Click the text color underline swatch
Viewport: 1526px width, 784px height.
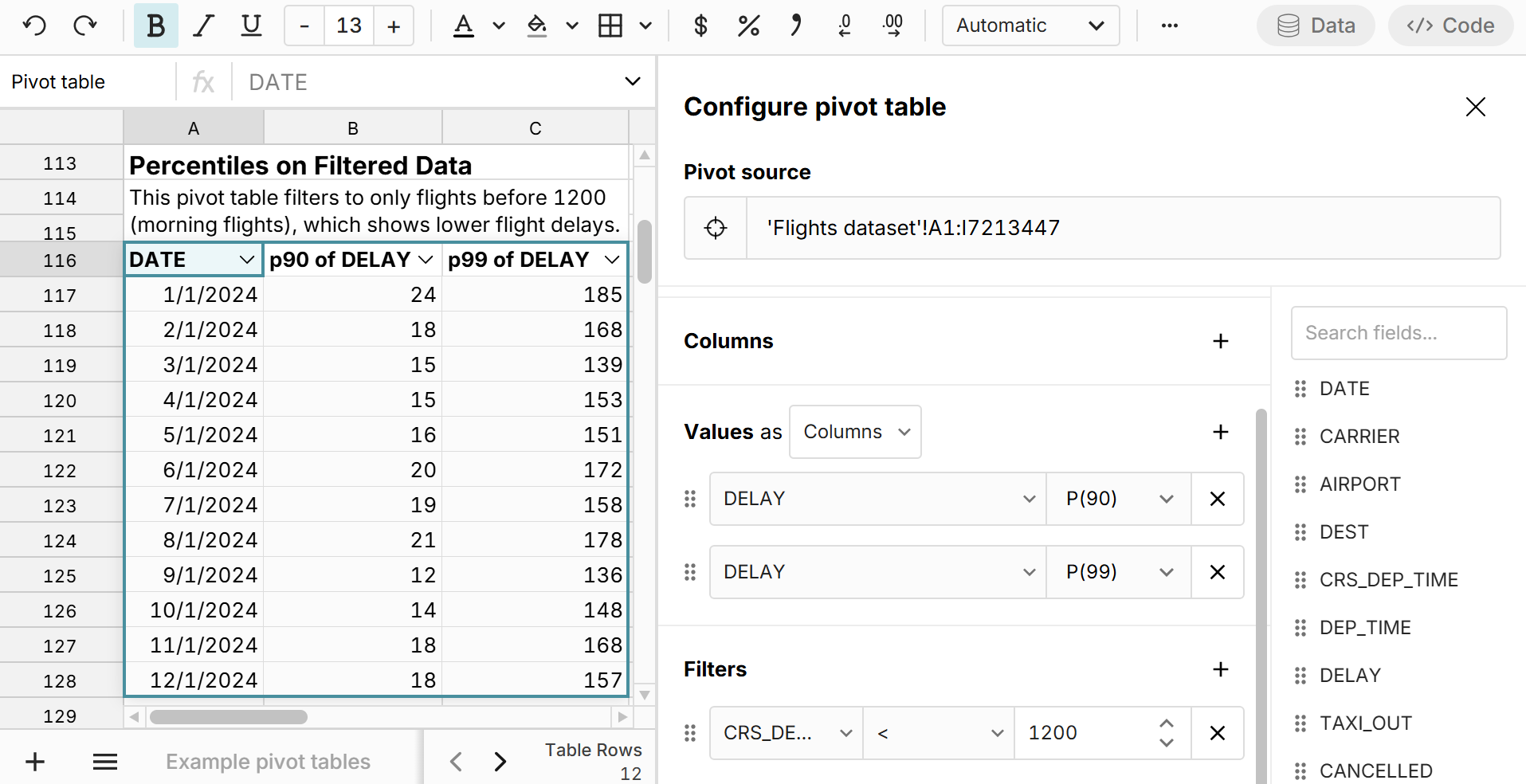pos(464,25)
